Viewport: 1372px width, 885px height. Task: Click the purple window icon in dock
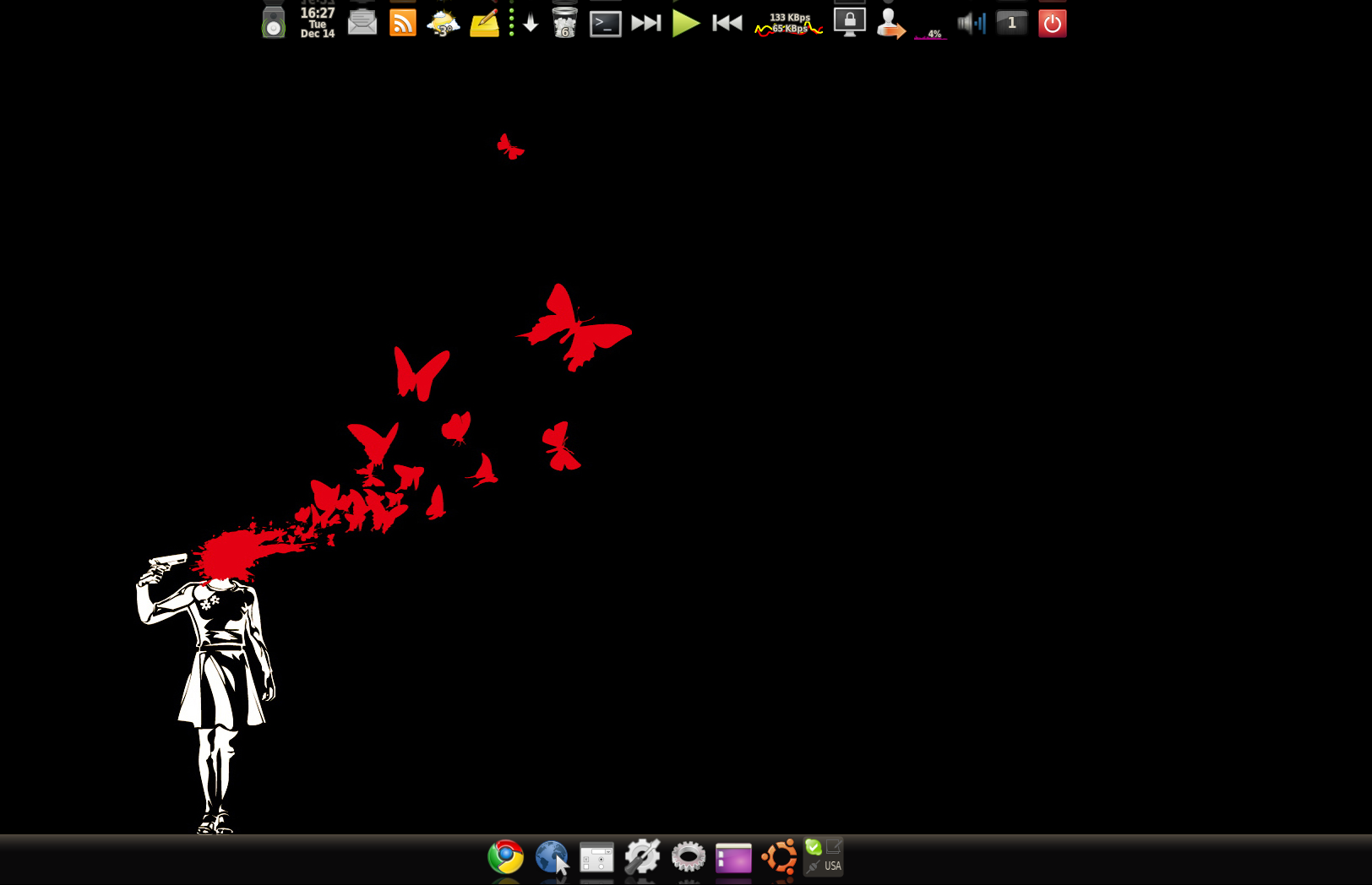pyautogui.click(x=733, y=858)
